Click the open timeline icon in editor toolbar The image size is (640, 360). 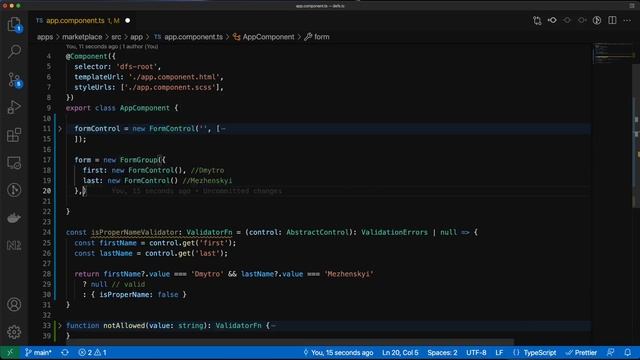point(597,20)
